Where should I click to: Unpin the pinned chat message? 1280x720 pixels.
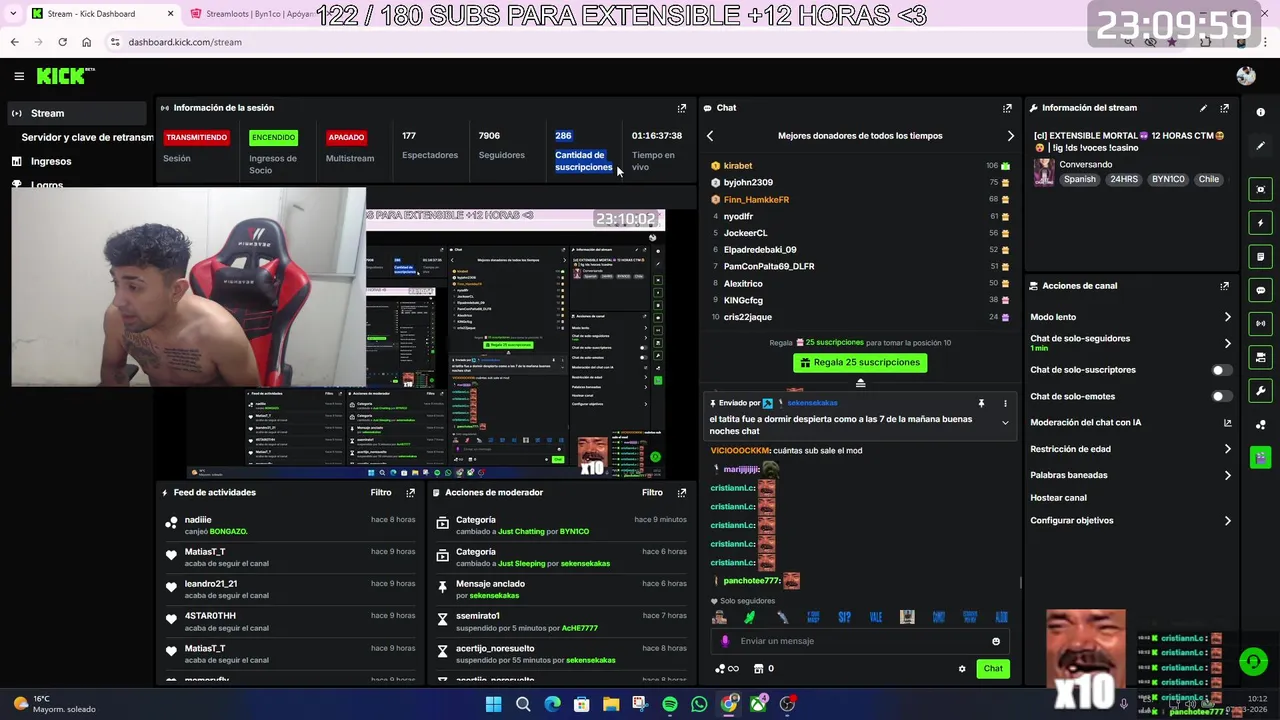click(x=981, y=403)
